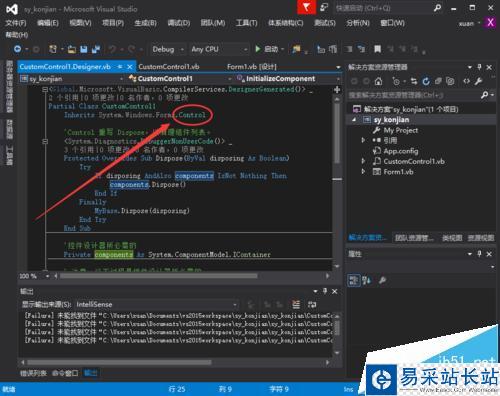500x396 pixels.
Task: Open the 帮助(H) menu
Action: click(17, 35)
